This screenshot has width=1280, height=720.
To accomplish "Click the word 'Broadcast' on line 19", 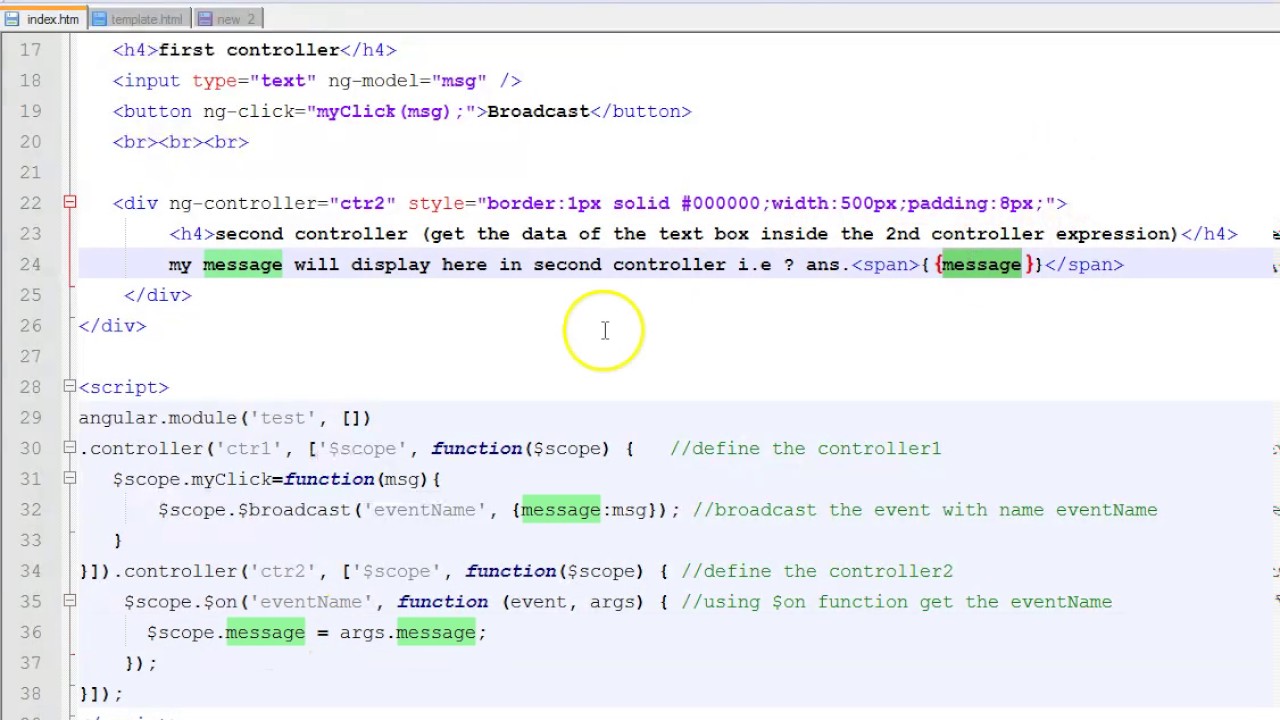I will click(x=538, y=111).
